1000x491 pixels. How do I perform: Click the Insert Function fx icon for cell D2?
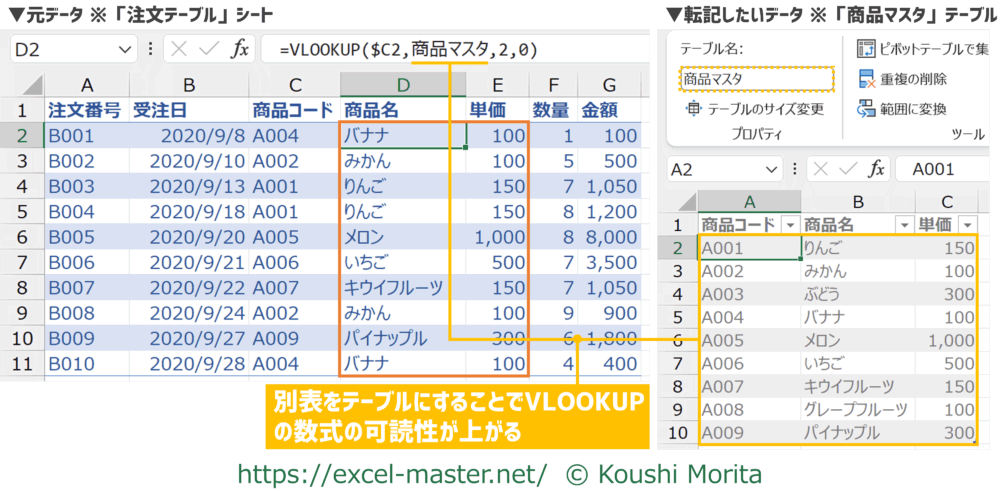tap(240, 49)
